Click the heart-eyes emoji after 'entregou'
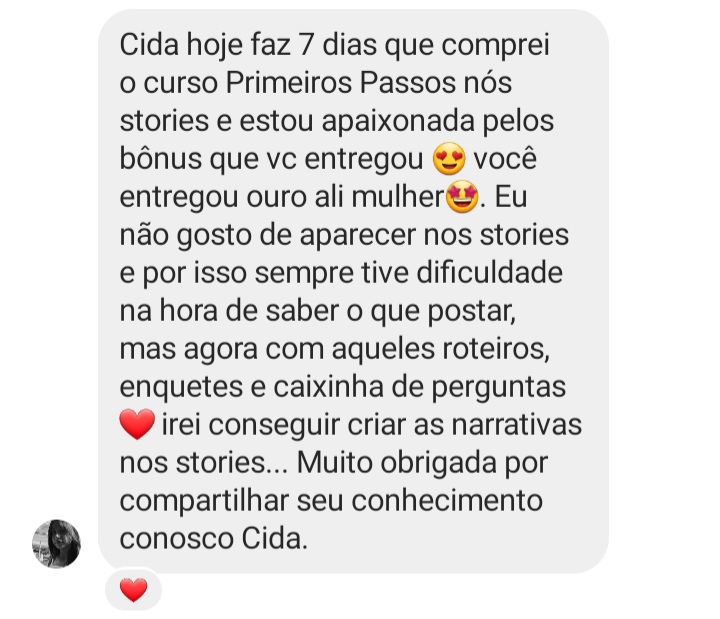The width and height of the screenshot is (720, 619). [x=449, y=159]
